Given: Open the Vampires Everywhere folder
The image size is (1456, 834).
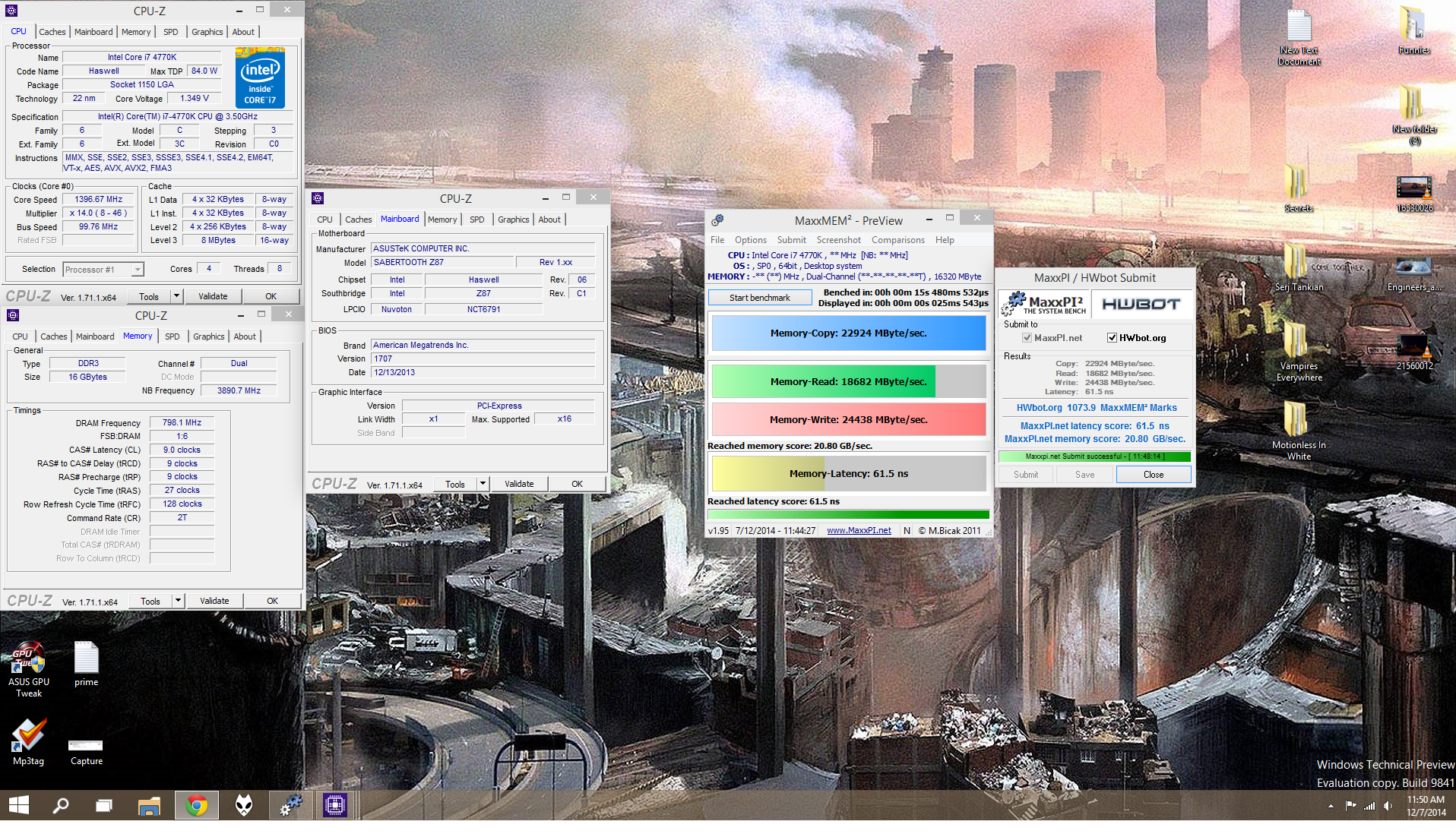Looking at the screenshot, I should pyautogui.click(x=1299, y=351).
